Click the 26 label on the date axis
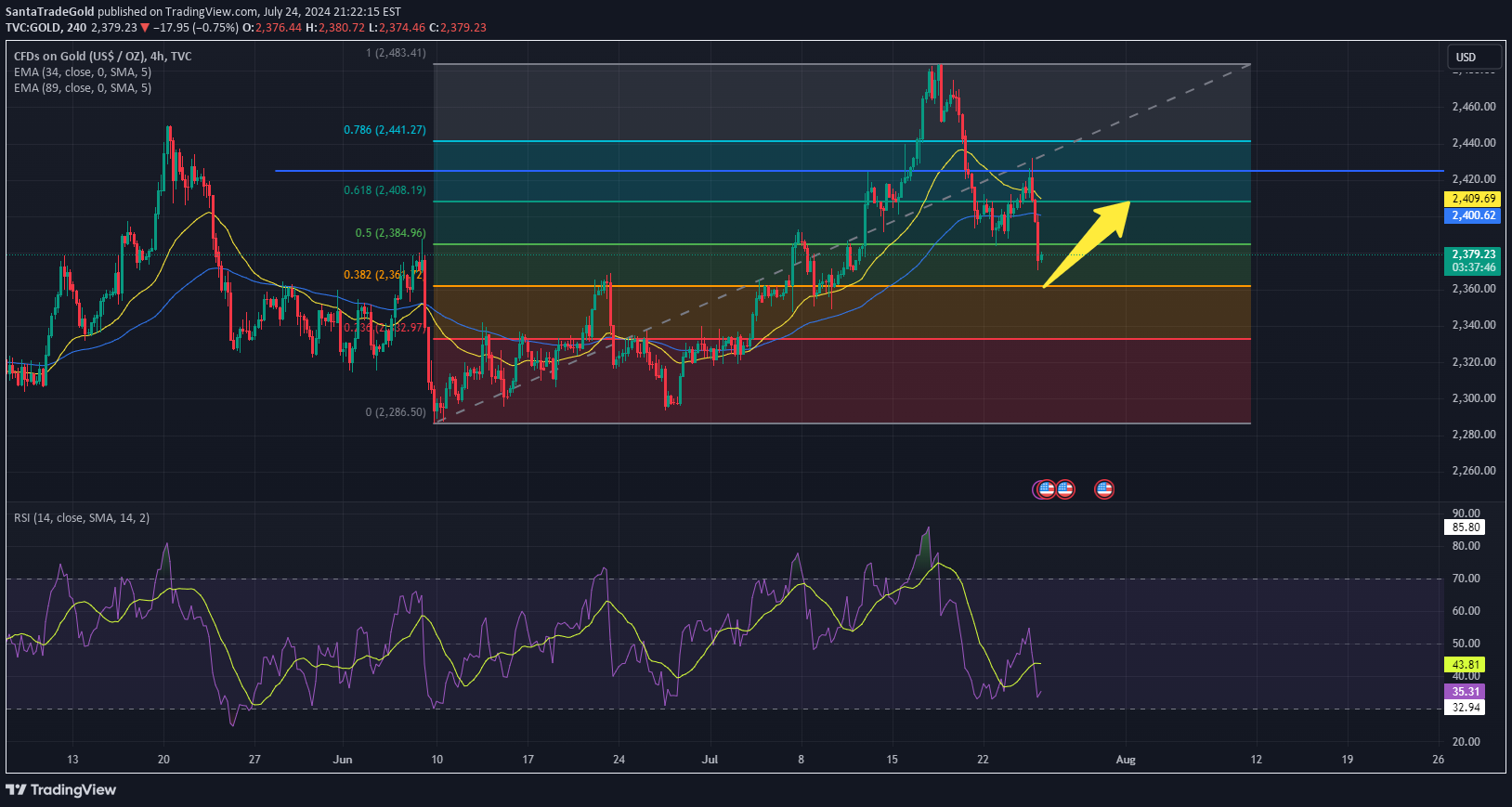 1438,760
